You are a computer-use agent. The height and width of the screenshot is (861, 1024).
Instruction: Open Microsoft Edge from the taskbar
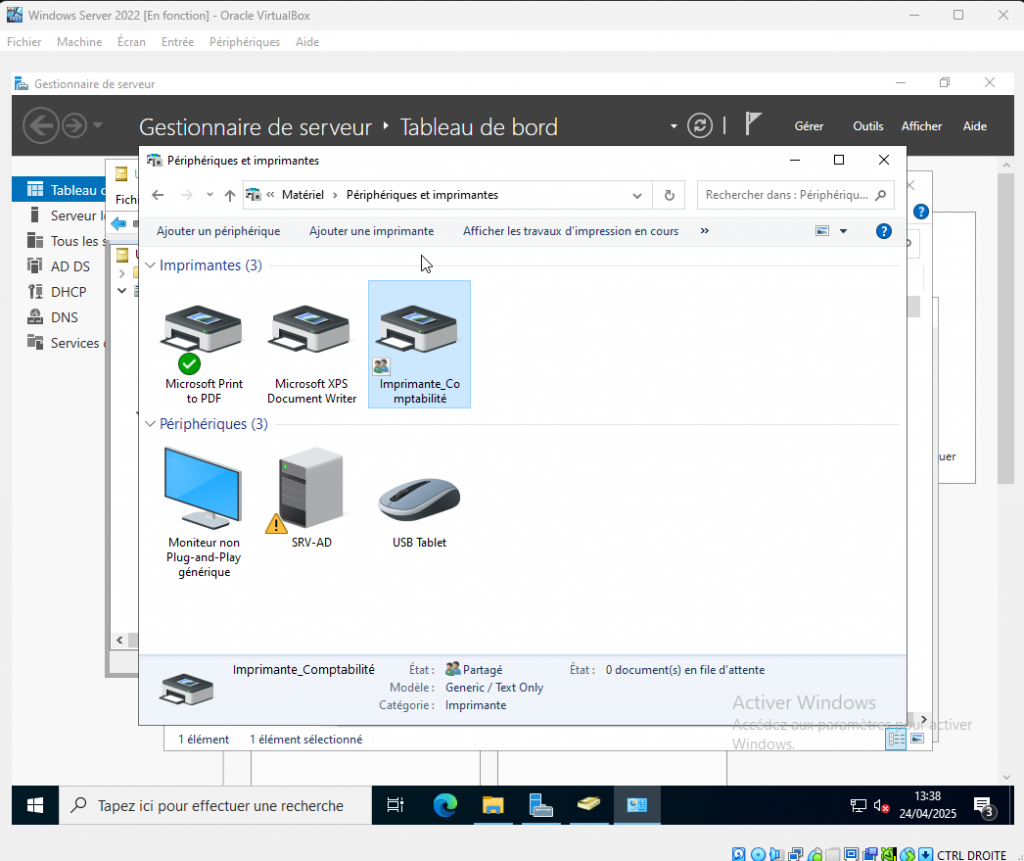(x=445, y=805)
